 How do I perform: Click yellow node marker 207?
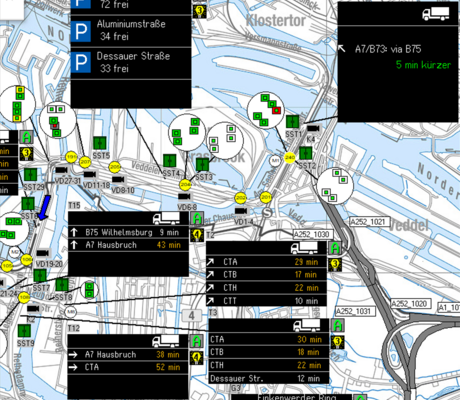click(85, 162)
